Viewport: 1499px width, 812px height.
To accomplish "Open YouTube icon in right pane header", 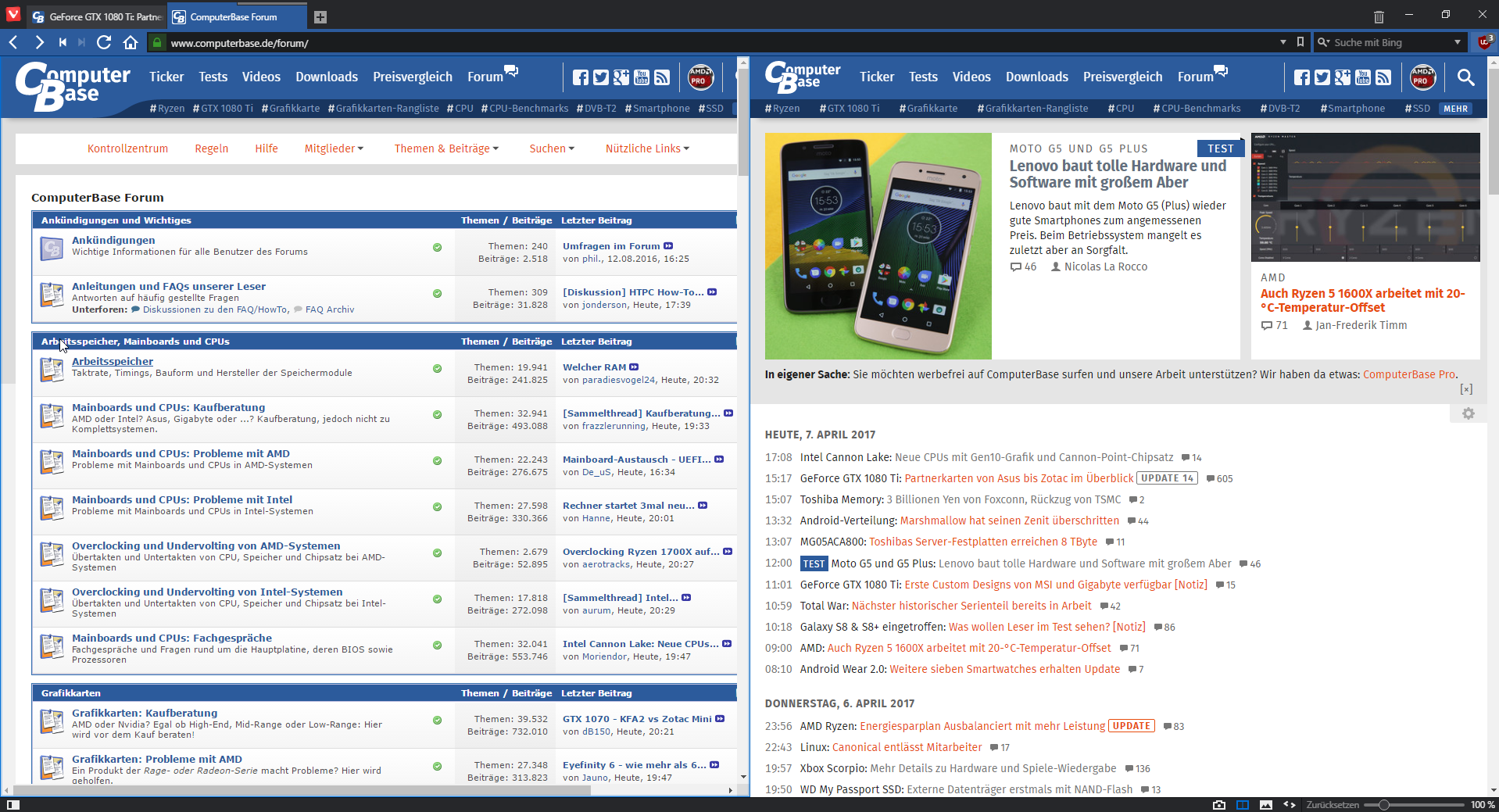I will (x=1363, y=77).
